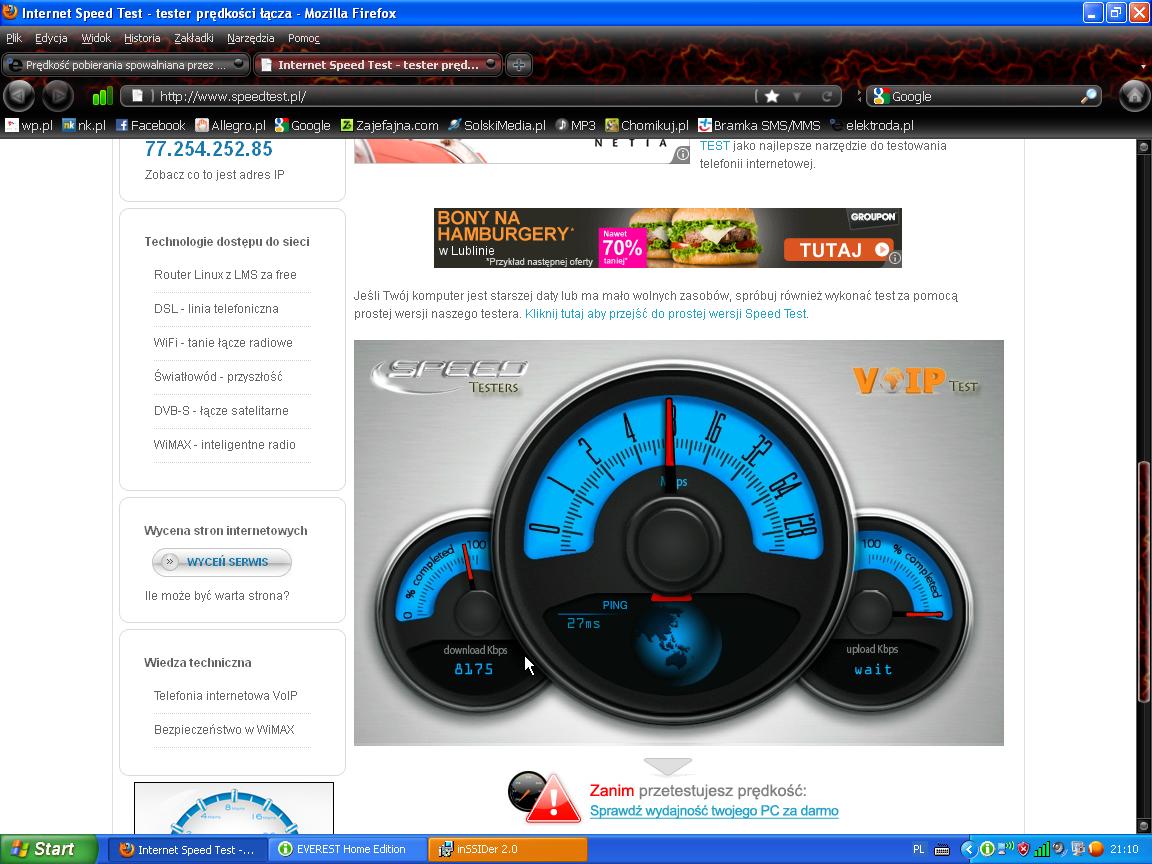Click the page vertical scrollbar thumb
This screenshot has height=864, width=1152.
(1143, 580)
